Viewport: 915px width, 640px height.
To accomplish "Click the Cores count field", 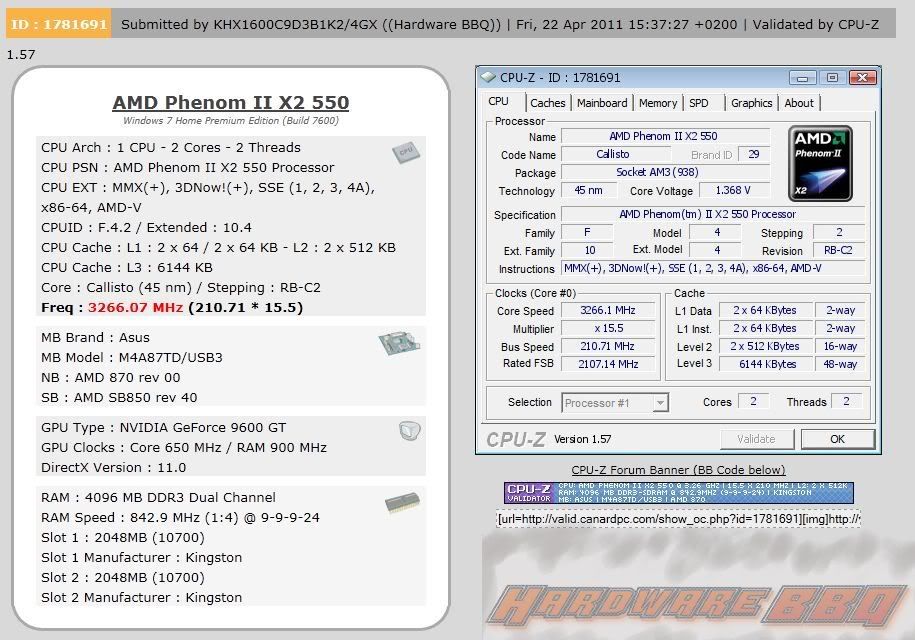I will click(753, 401).
